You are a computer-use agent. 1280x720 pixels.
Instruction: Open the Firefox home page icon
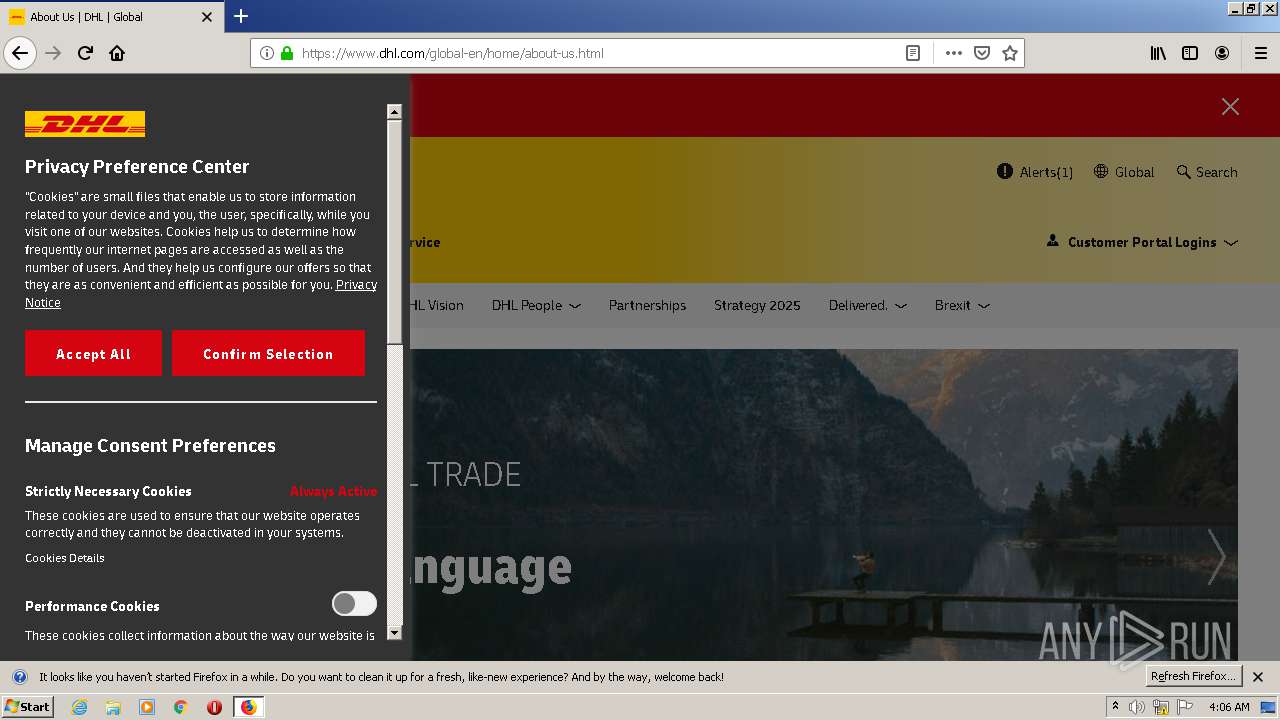click(117, 53)
